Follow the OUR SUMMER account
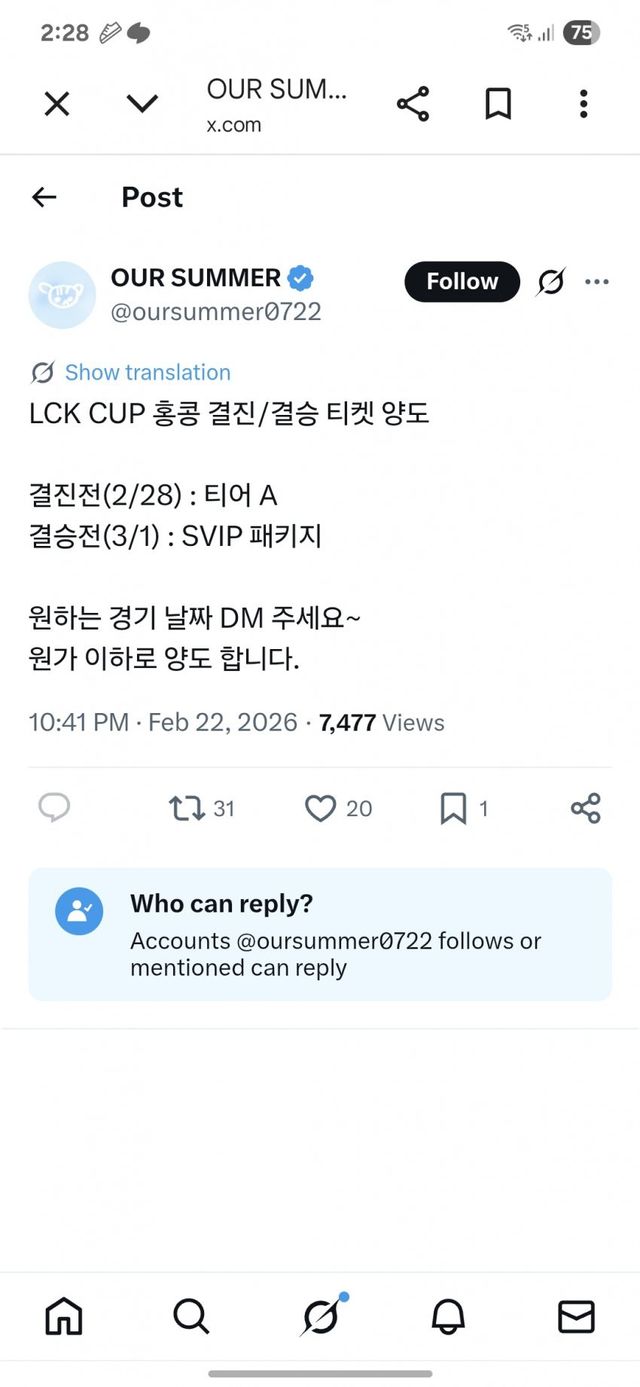This screenshot has width=640, height=1387. [x=462, y=282]
